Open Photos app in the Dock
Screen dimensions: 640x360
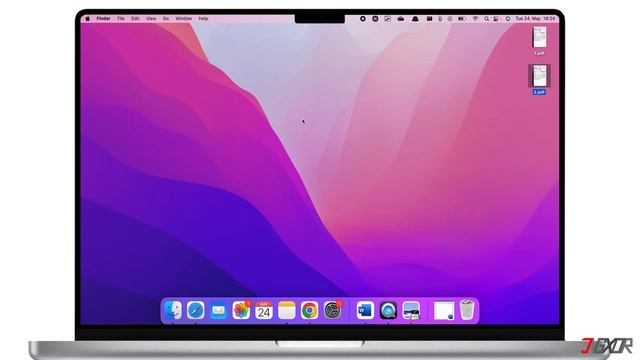pos(241,311)
